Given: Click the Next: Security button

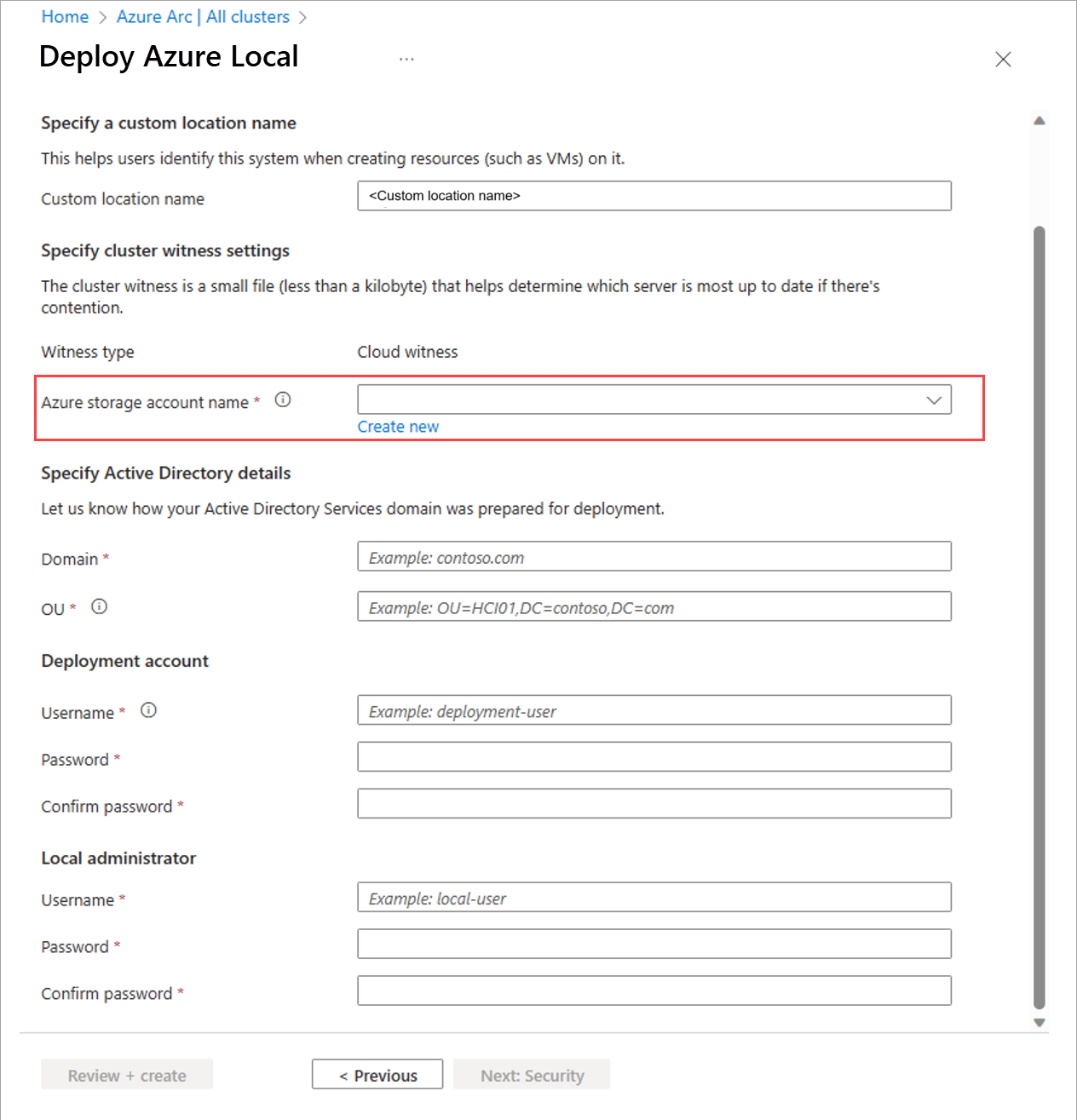Looking at the screenshot, I should pos(532,1075).
